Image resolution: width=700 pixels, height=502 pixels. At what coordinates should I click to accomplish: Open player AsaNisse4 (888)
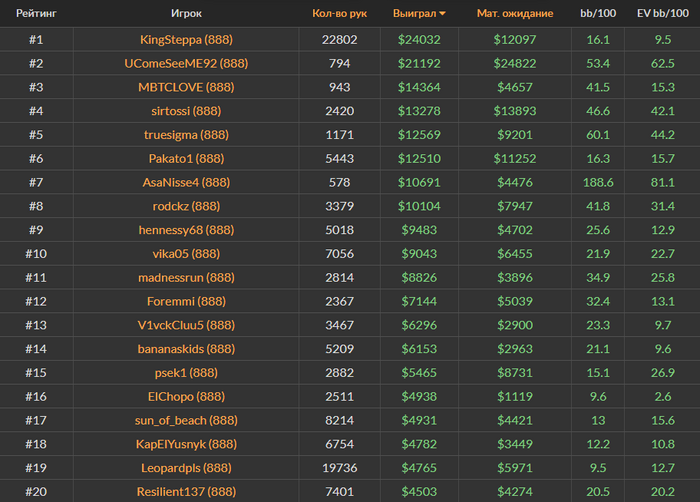pyautogui.click(x=186, y=182)
